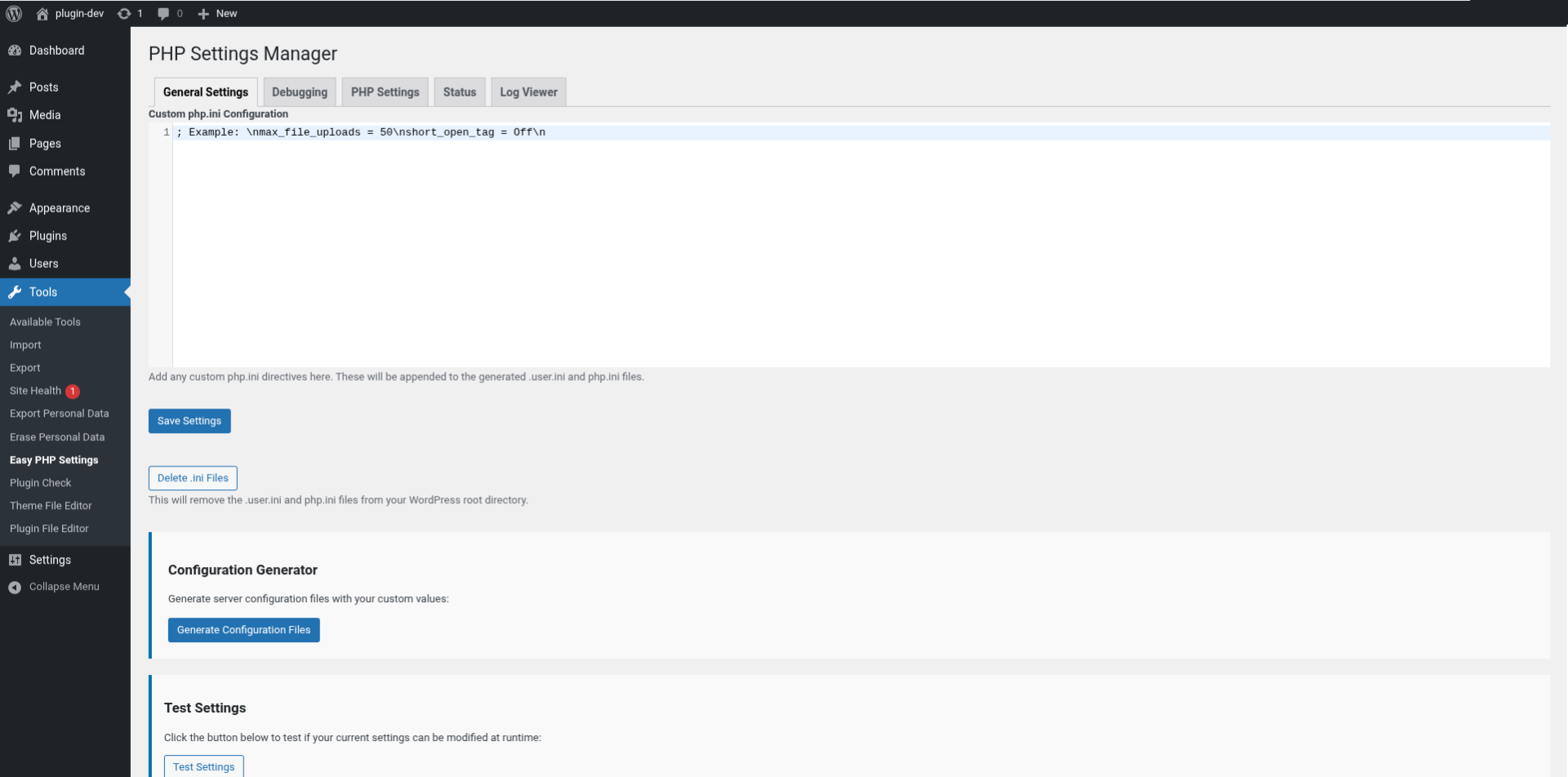This screenshot has width=1568, height=777.
Task: Open the plugin-dev site home icon
Action: [42, 13]
